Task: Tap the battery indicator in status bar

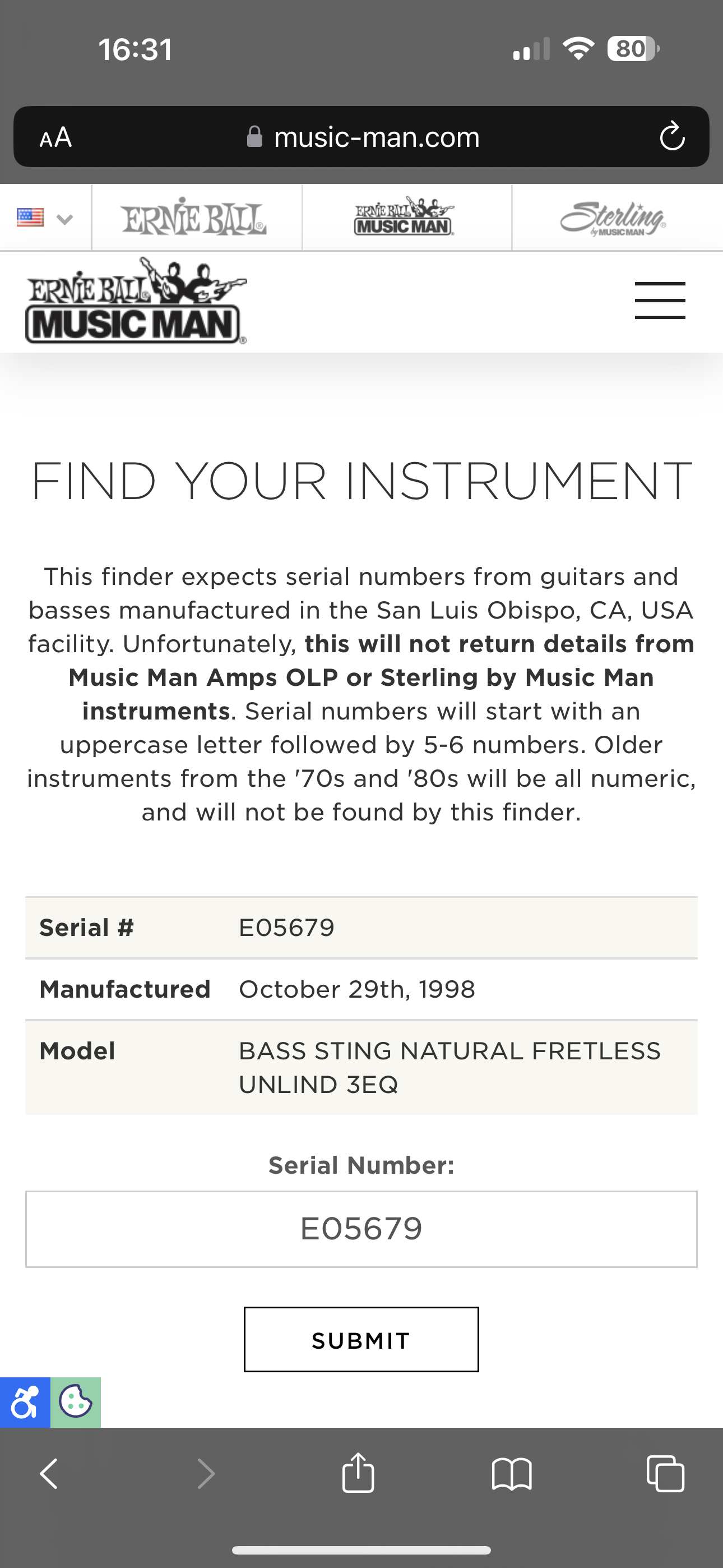Action: pyautogui.click(x=633, y=49)
